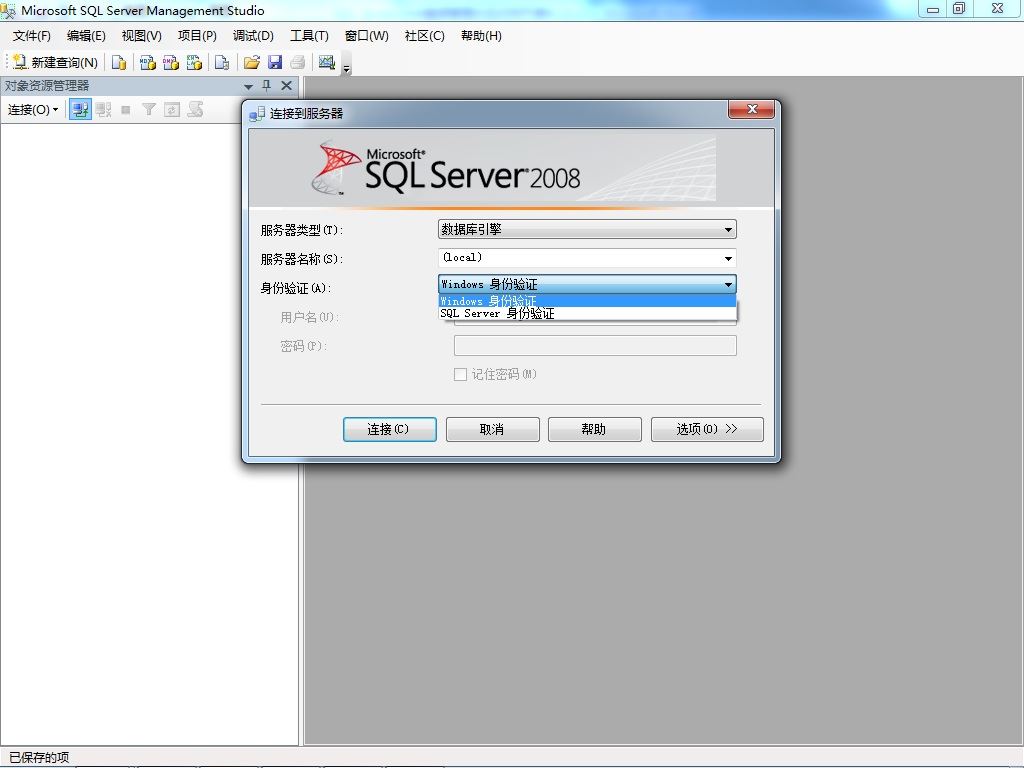The image size is (1024, 768).
Task: Expand the 服务器名称 combo box arrow
Action: pos(728,259)
